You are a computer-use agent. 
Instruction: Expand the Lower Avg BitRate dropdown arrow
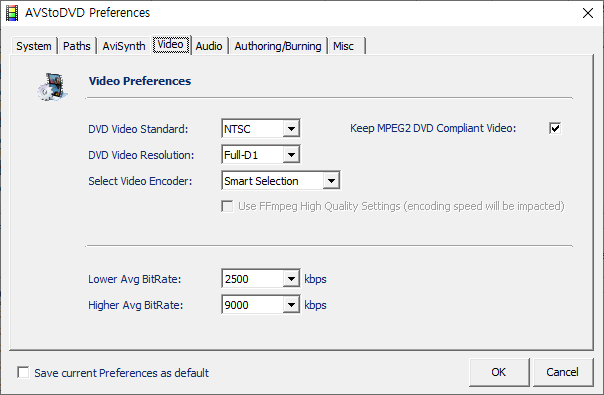(292, 278)
